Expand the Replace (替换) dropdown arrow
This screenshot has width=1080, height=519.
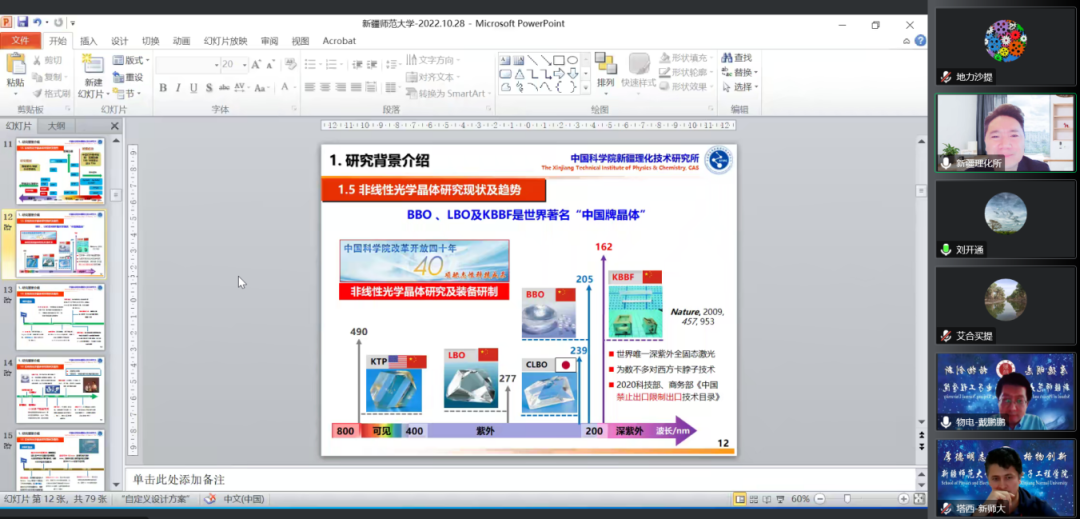pyautogui.click(x=756, y=72)
